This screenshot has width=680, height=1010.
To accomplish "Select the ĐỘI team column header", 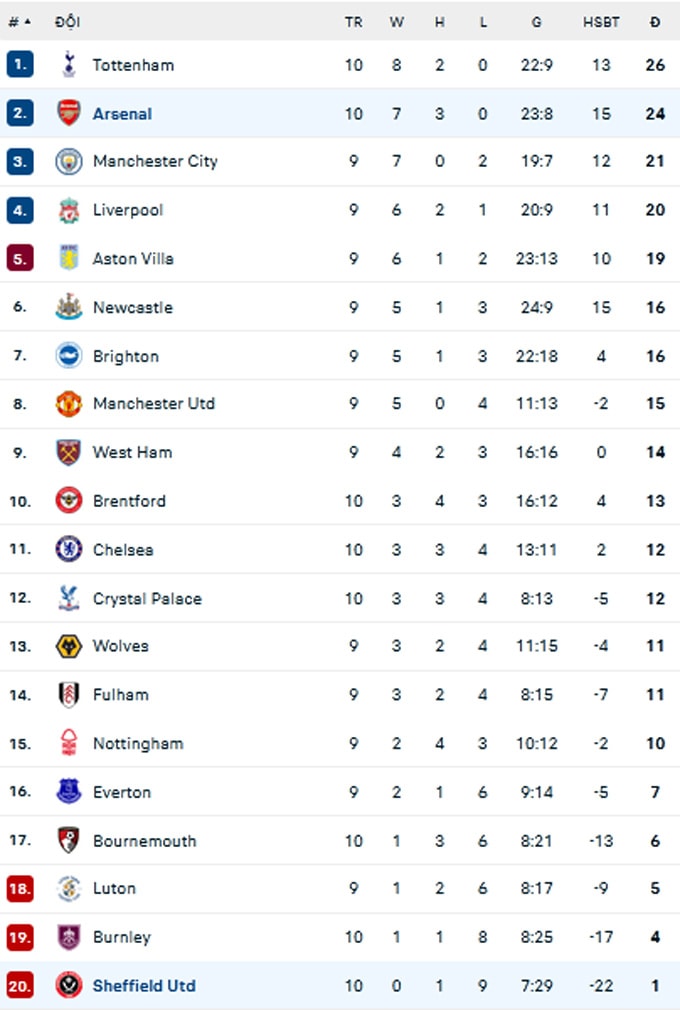I will [68, 22].
